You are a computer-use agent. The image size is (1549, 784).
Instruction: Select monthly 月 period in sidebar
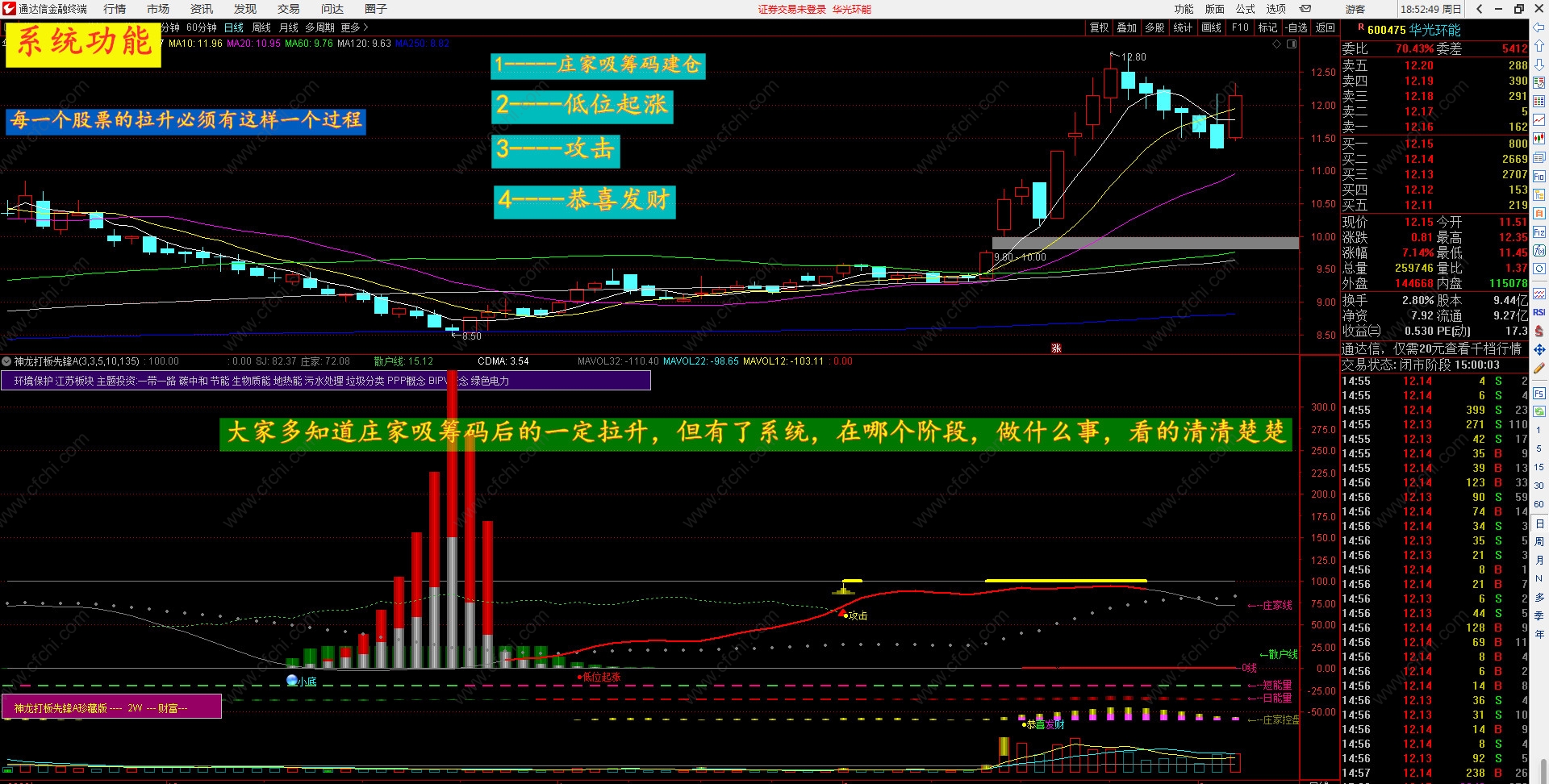(1539, 561)
